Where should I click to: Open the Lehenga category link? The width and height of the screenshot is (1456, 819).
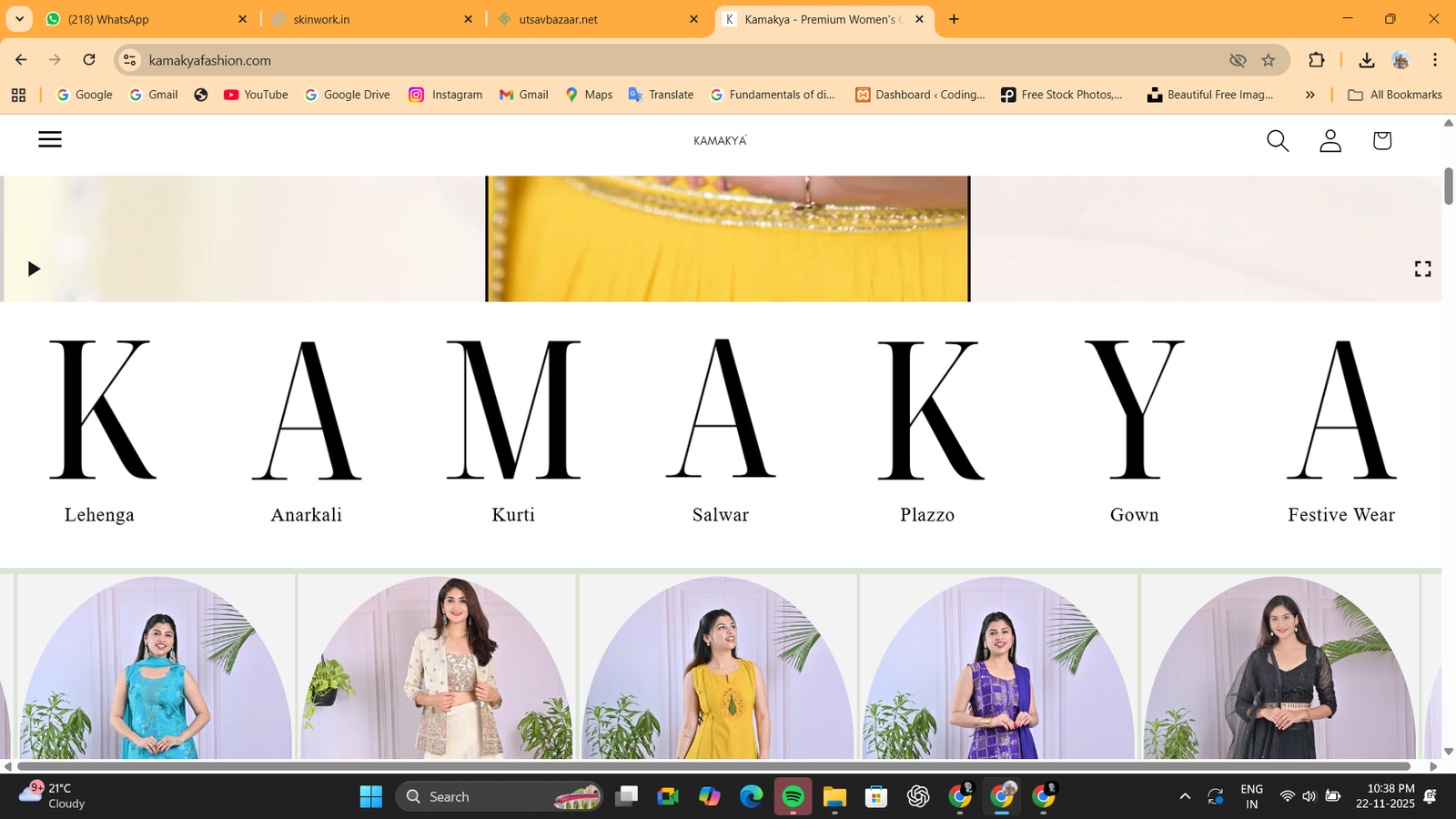99,515
